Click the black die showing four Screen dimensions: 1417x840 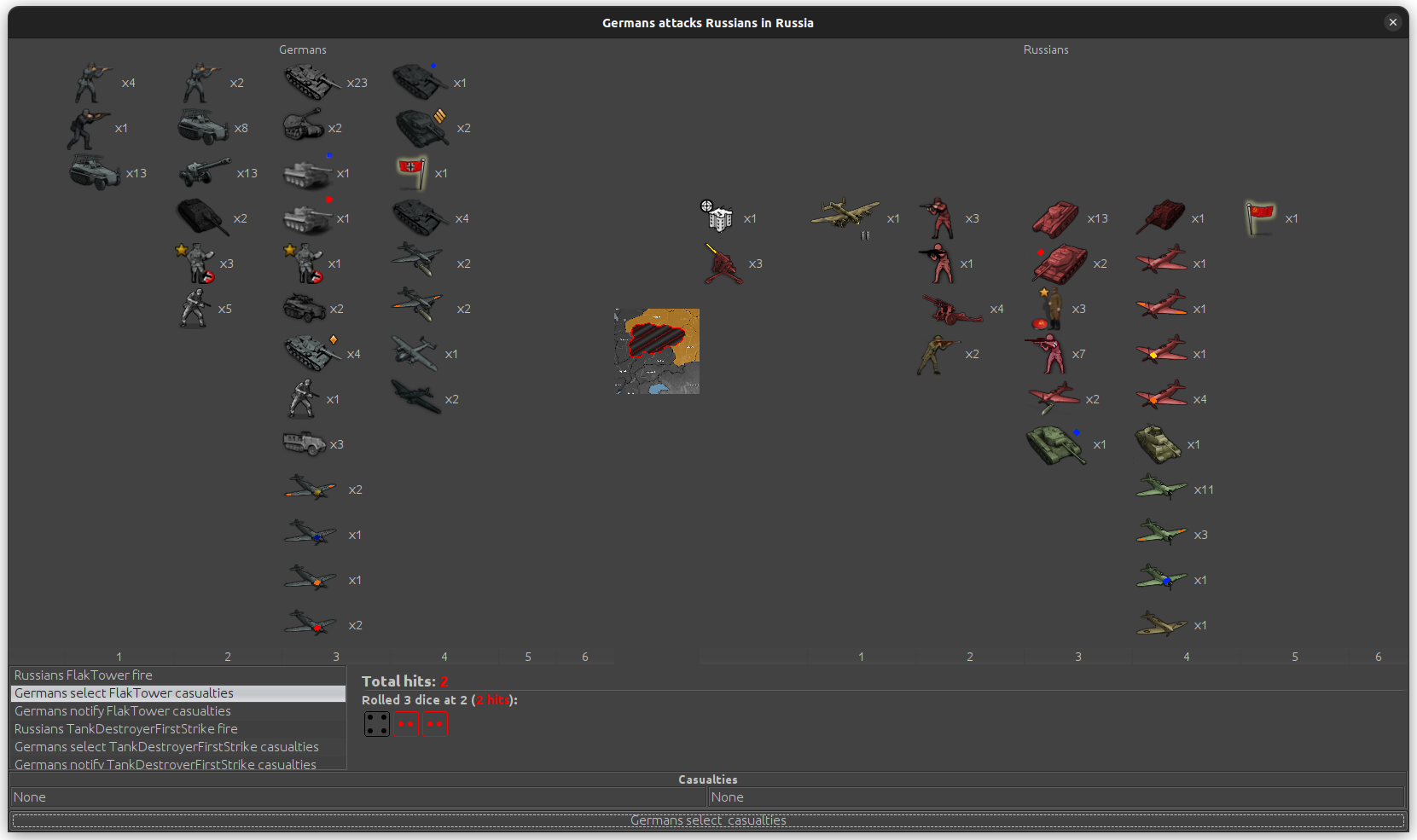click(x=376, y=724)
